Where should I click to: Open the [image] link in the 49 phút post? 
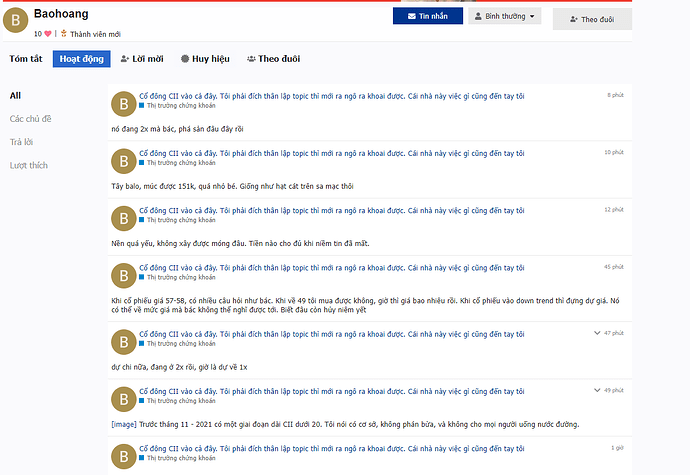click(124, 424)
